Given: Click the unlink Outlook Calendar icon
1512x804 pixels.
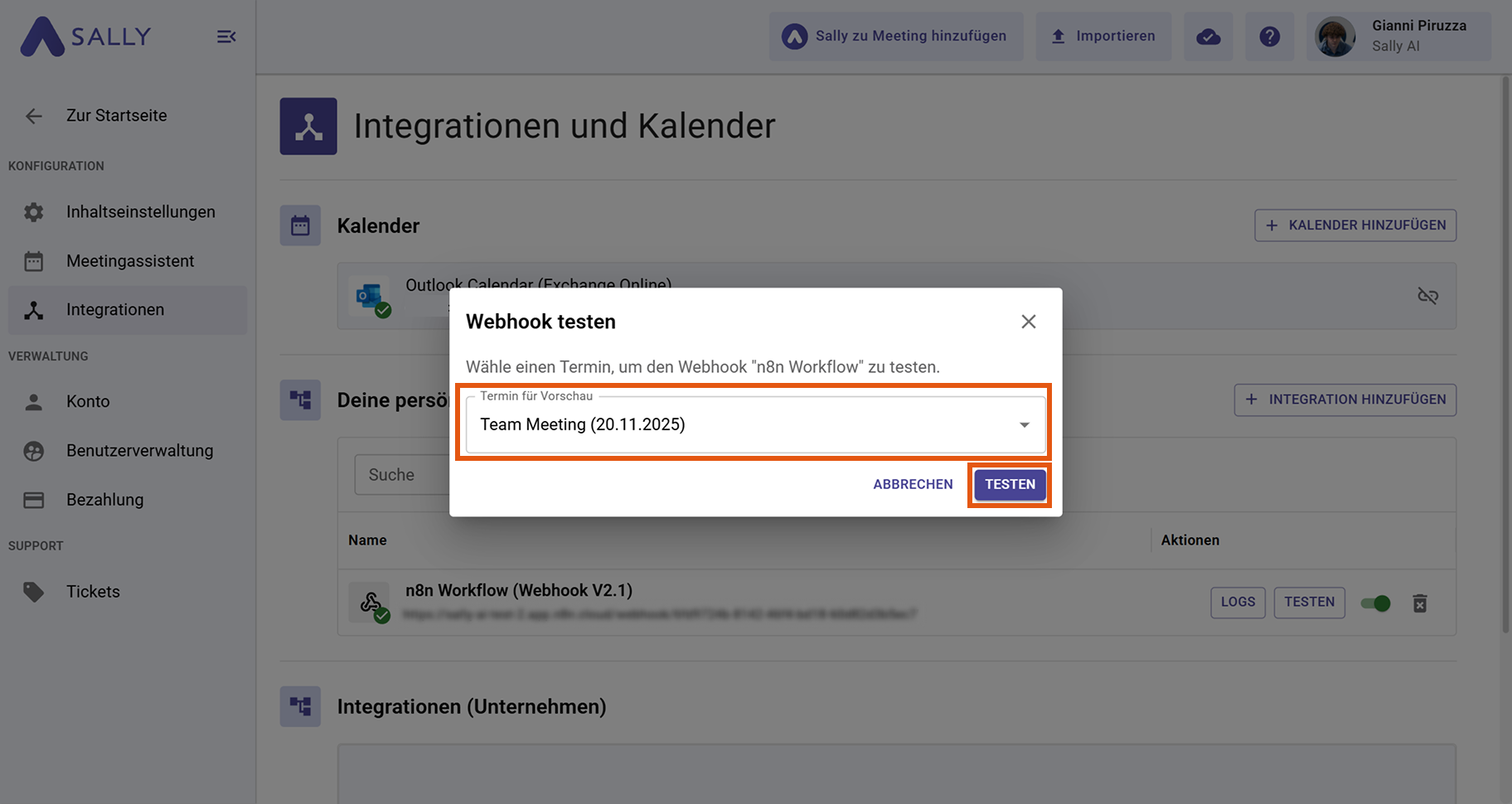Looking at the screenshot, I should tap(1427, 296).
